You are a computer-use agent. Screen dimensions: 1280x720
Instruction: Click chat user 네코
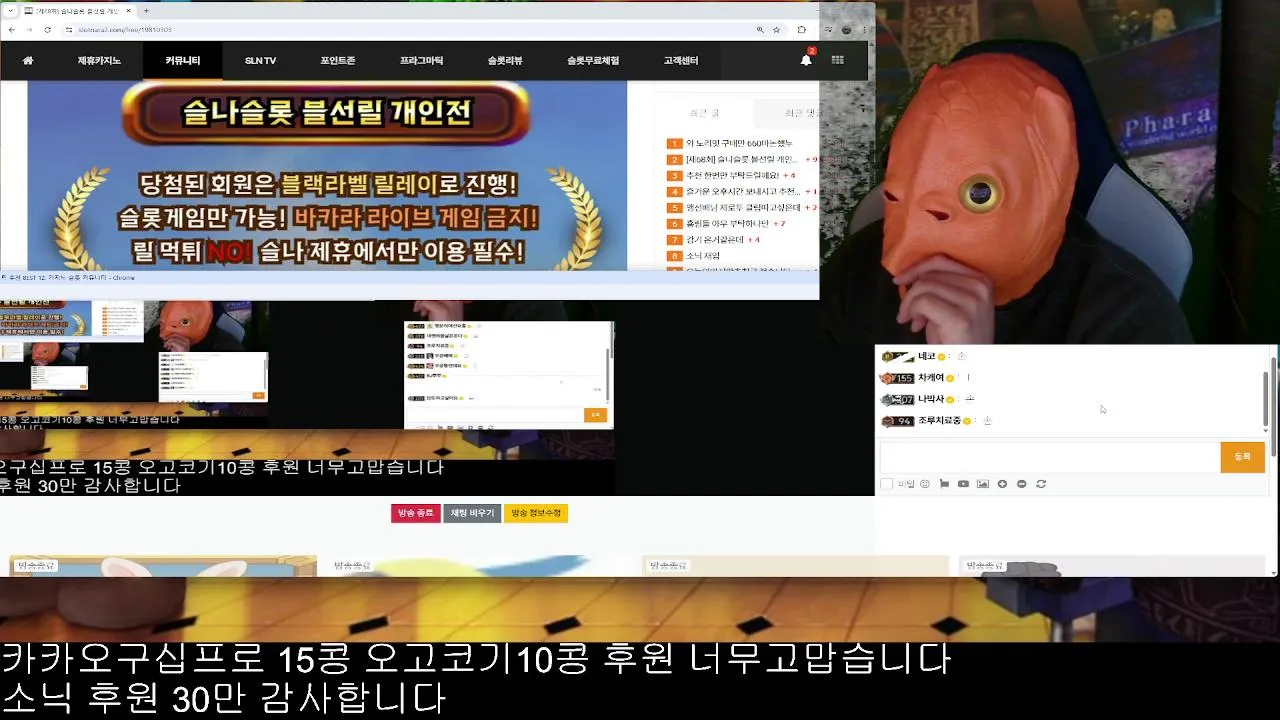[x=926, y=356]
